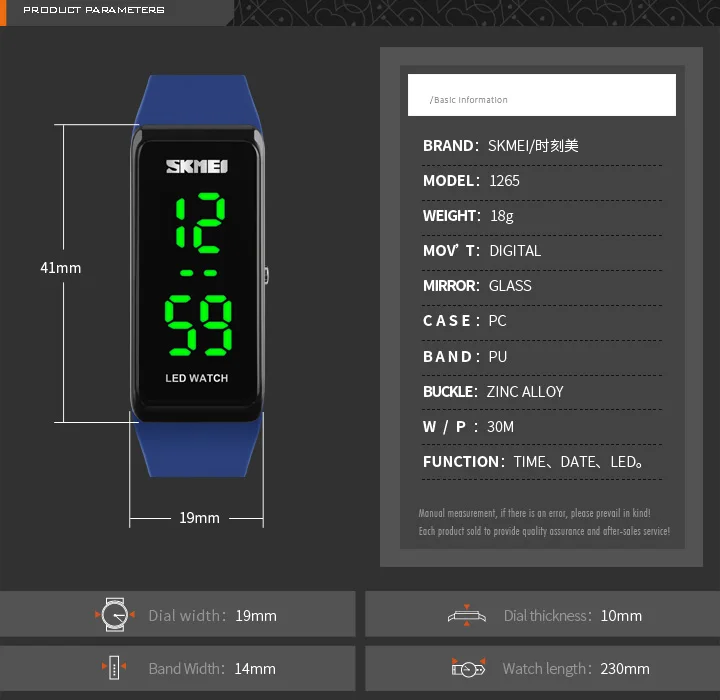Viewport: 720px width, 700px height.
Task: Click the 41mm height measurement label
Action: click(x=61, y=268)
